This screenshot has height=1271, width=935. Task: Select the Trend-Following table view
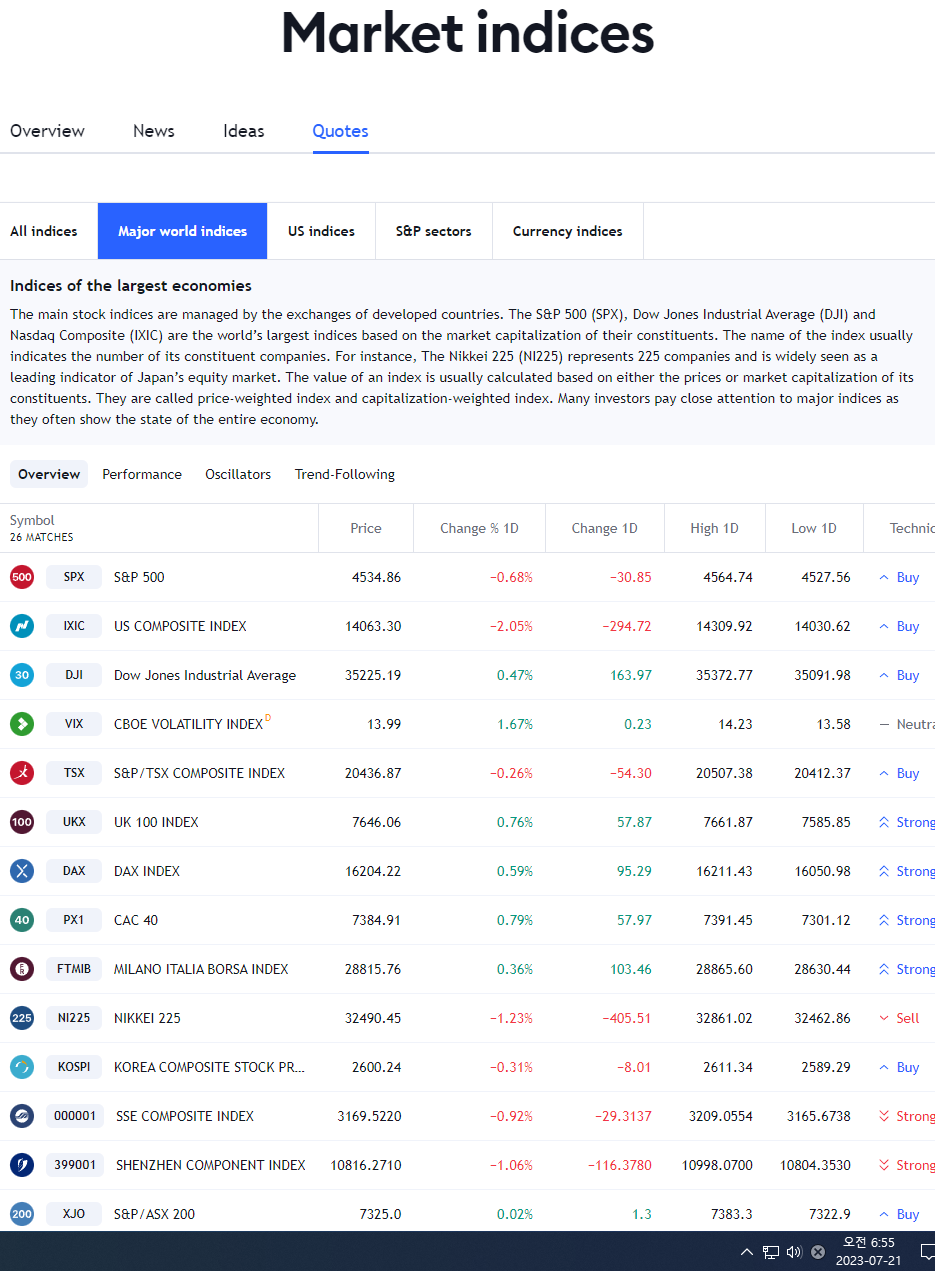pyautogui.click(x=345, y=474)
